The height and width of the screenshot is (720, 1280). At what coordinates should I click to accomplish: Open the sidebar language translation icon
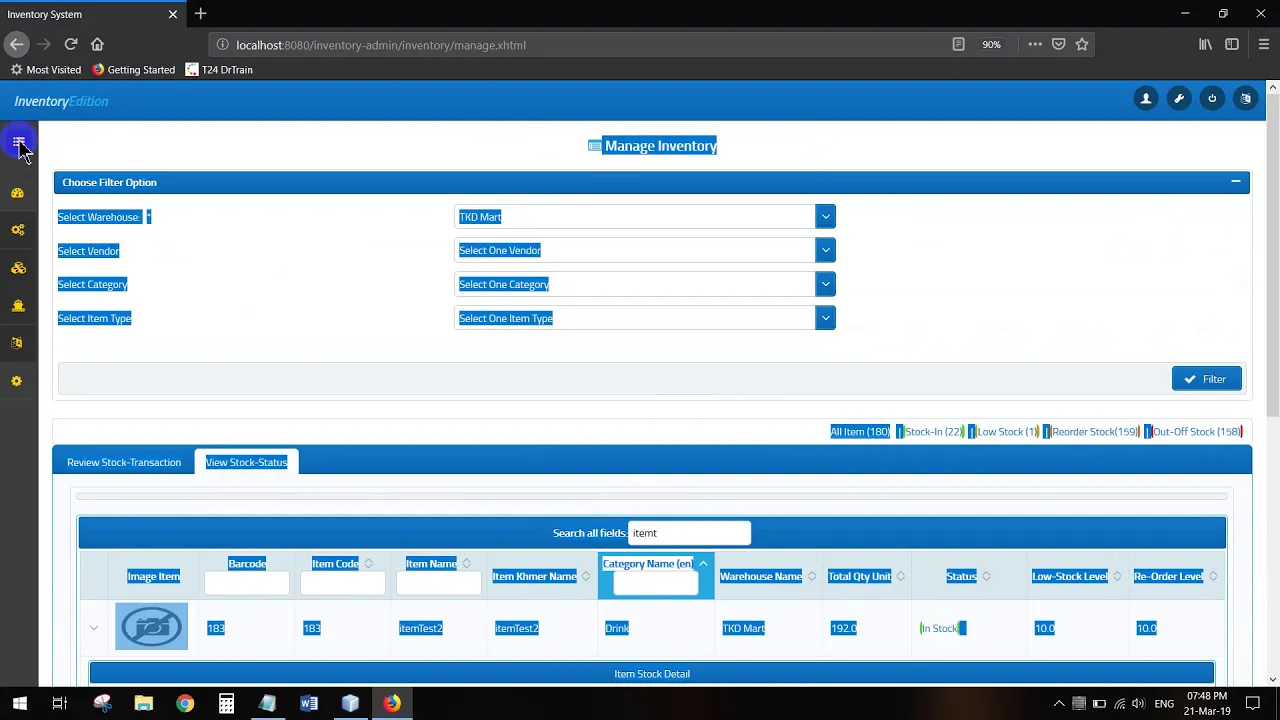coord(17,343)
